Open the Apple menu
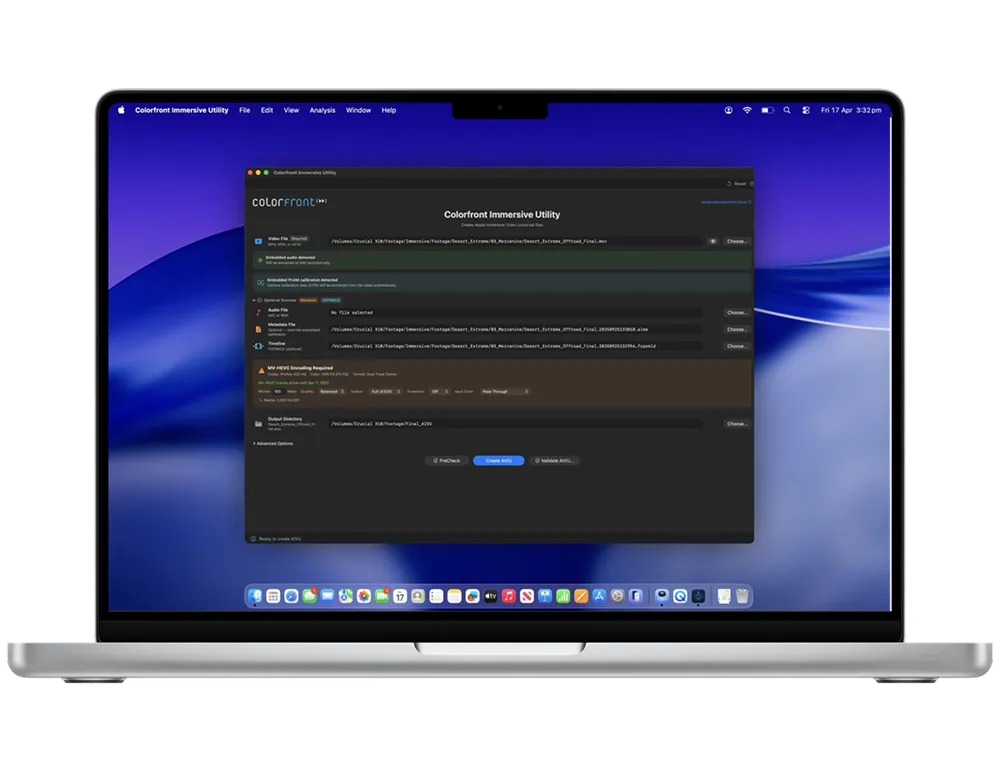1000x770 pixels. [x=121, y=110]
